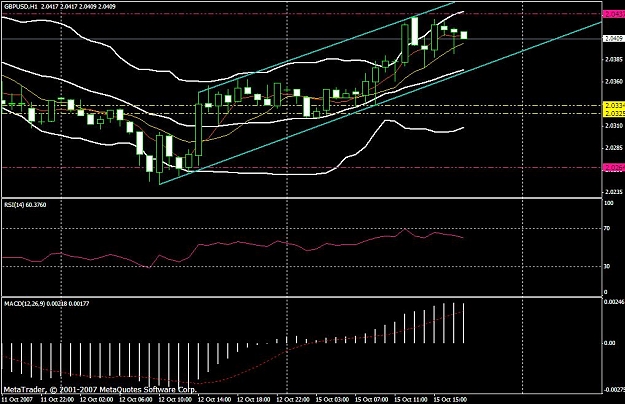This screenshot has height=404, width=625.
Task: Click the lower yellow price label 2.0325
Action: 614,114
